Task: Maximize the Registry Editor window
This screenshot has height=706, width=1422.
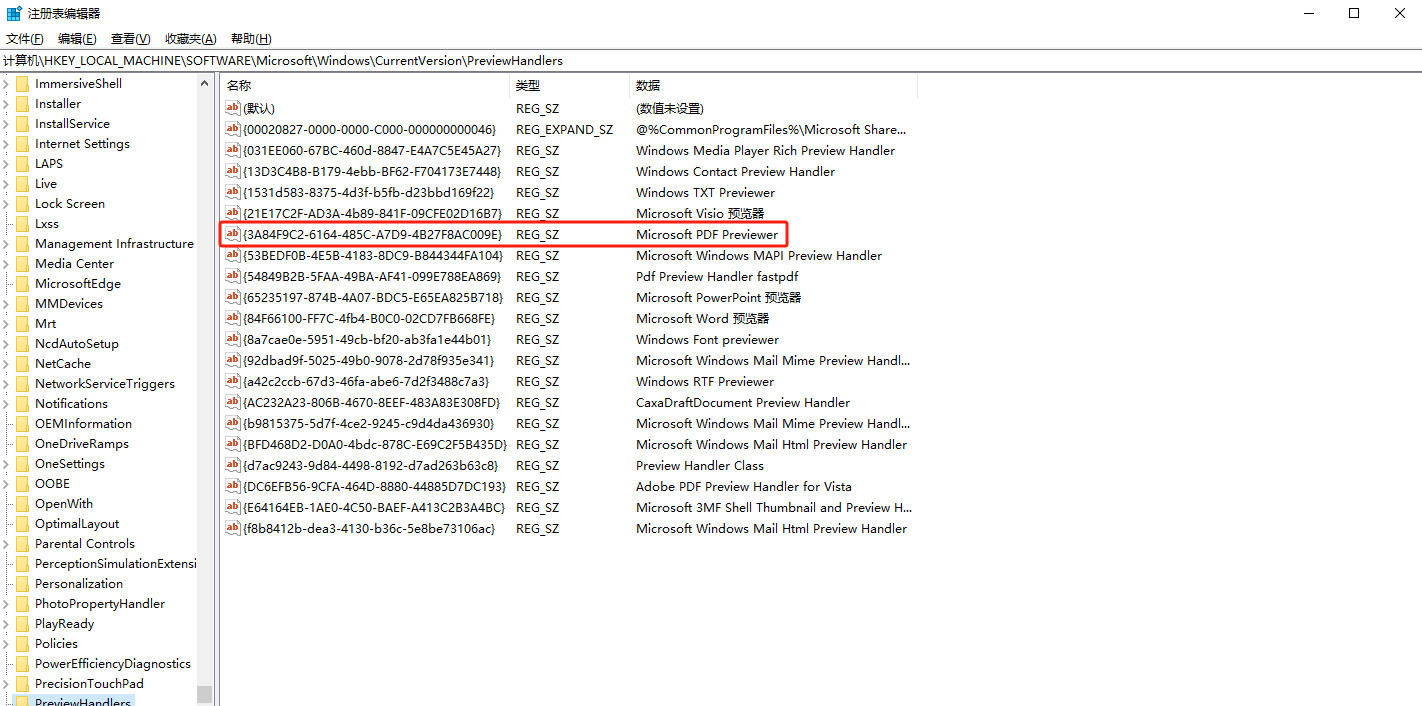Action: tap(1353, 13)
